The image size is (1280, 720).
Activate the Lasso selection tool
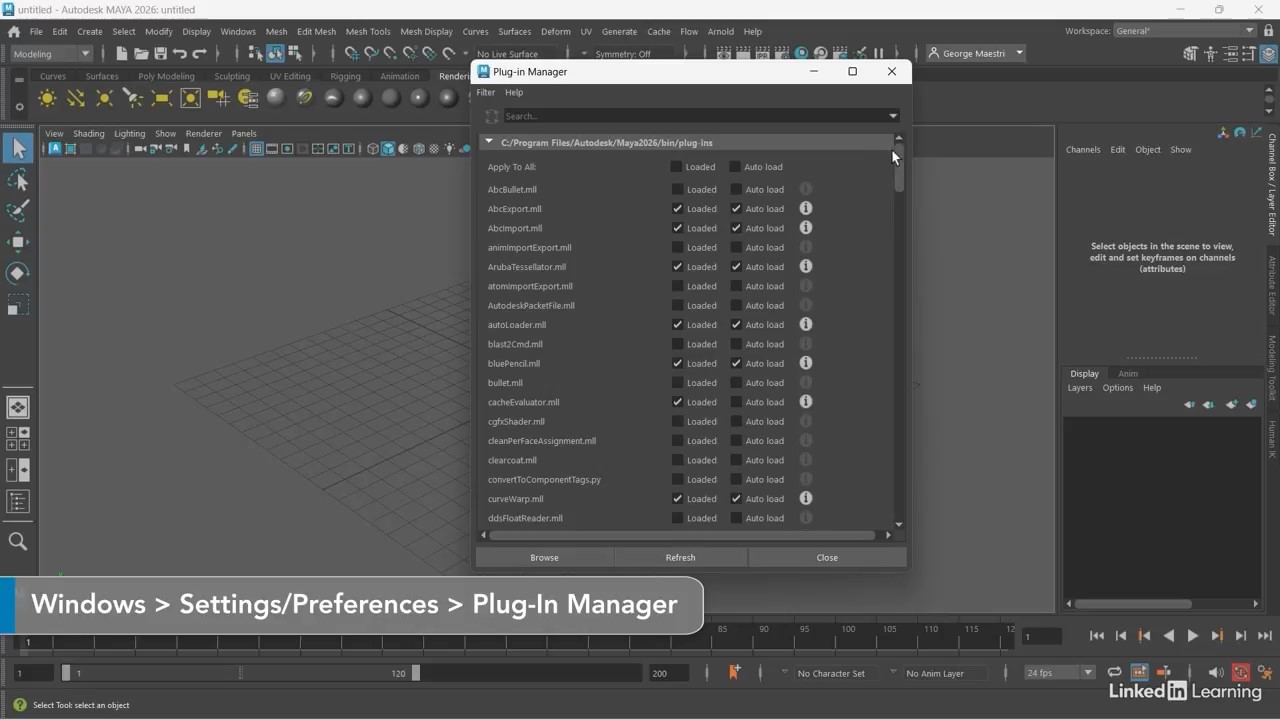click(x=18, y=180)
